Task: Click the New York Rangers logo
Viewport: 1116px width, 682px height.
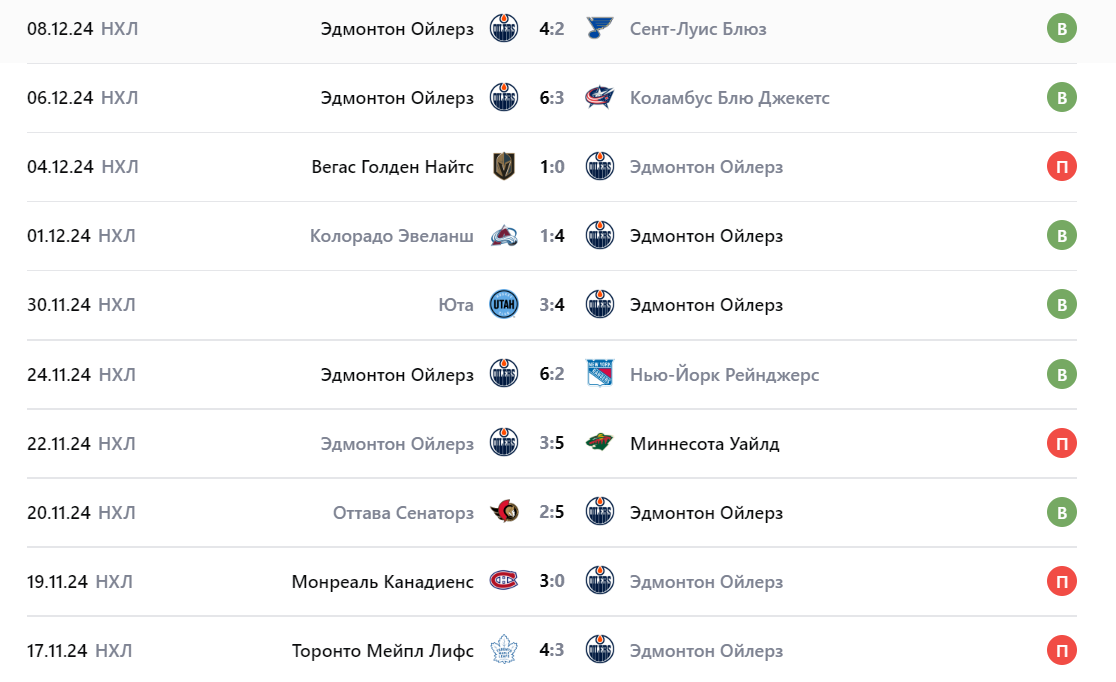Action: 600,374
